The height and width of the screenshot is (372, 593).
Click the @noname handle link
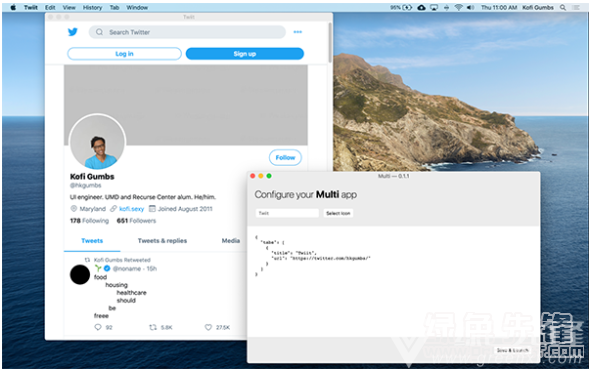(127, 268)
